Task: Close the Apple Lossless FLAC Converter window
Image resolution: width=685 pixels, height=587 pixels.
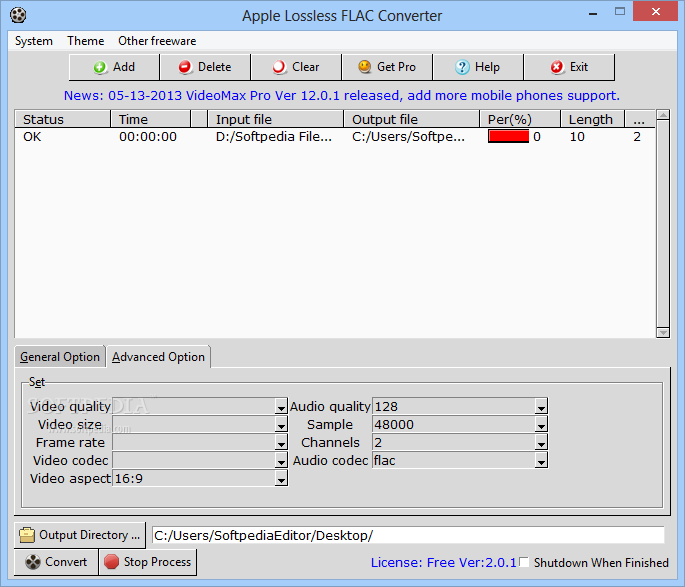Action: (x=655, y=12)
